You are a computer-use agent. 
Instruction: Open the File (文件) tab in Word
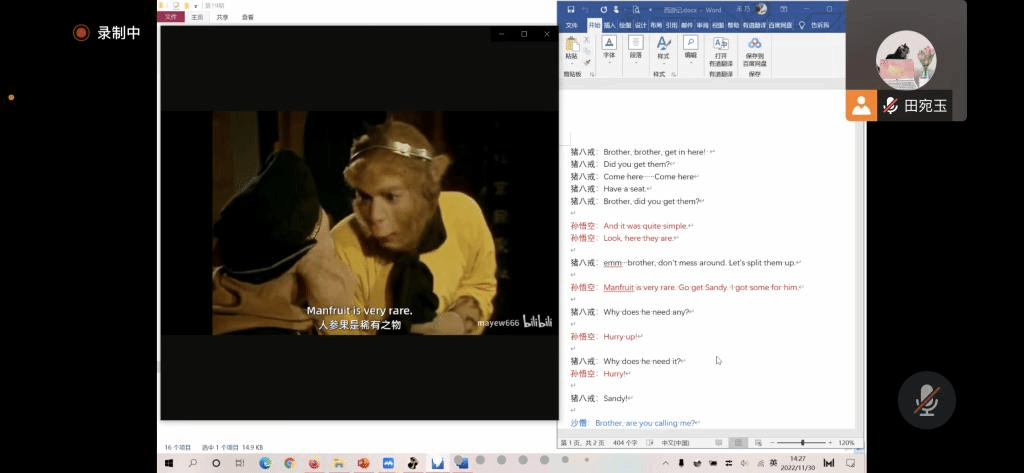[x=572, y=25]
